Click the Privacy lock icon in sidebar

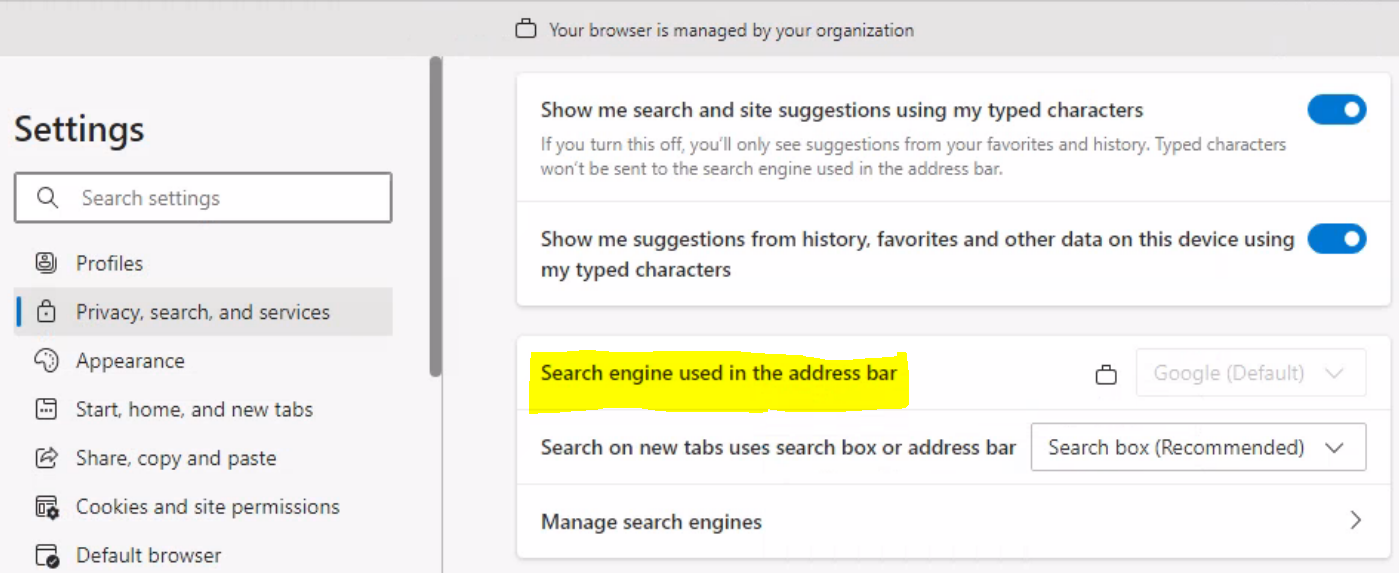click(x=46, y=312)
